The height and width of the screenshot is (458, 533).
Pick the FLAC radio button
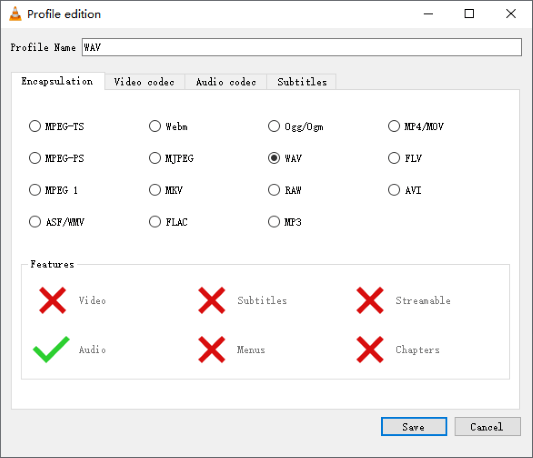point(168,222)
